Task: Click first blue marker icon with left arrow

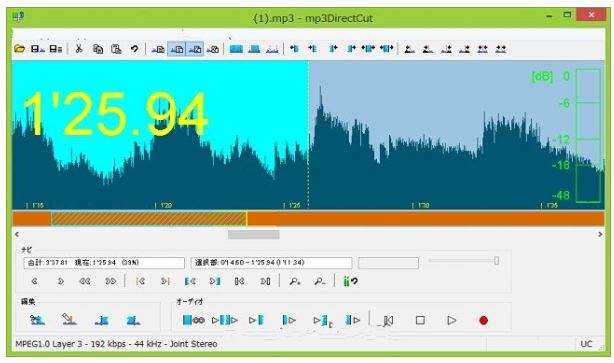Action: (x=294, y=49)
